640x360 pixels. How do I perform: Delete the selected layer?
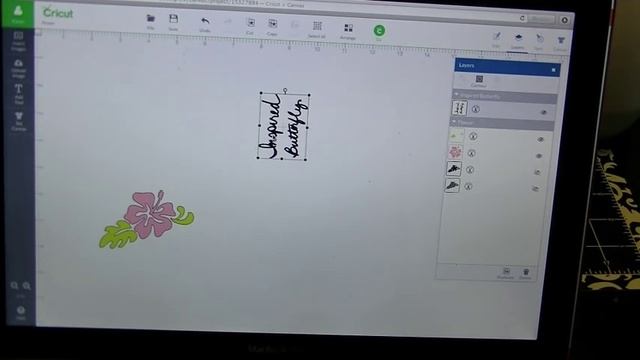(526, 274)
